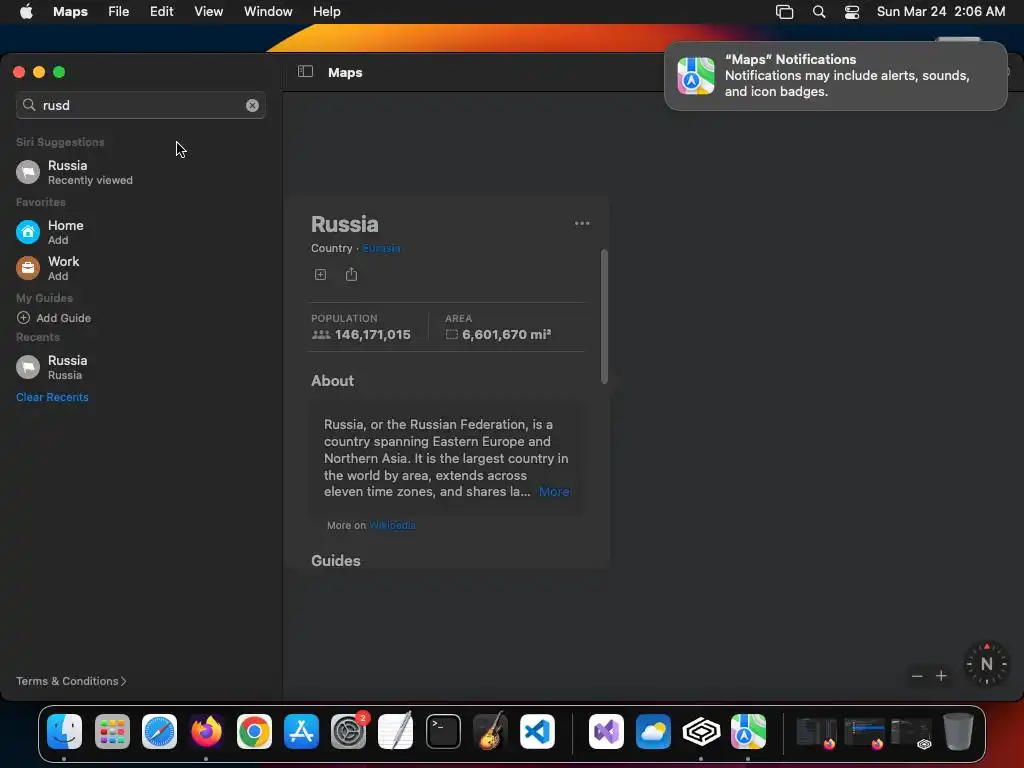Click the Maps Notifications banner
This screenshot has width=1024, height=768.
pos(836,76)
